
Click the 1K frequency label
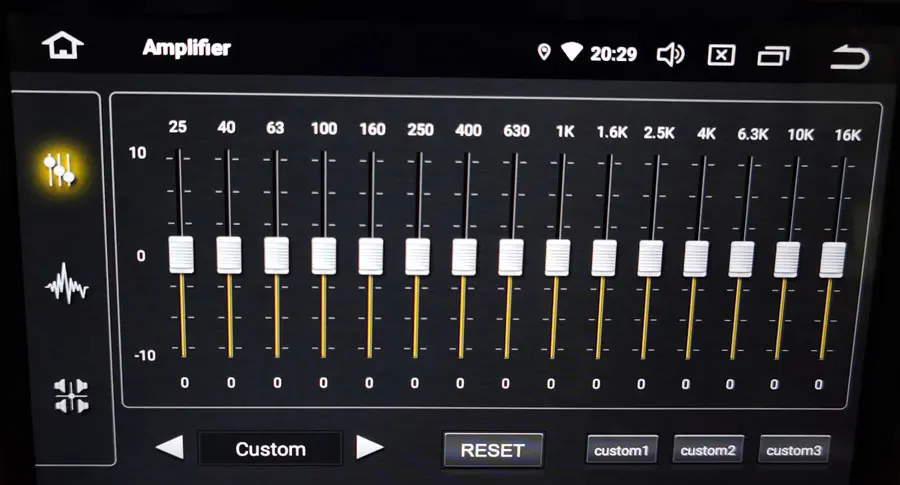(565, 131)
